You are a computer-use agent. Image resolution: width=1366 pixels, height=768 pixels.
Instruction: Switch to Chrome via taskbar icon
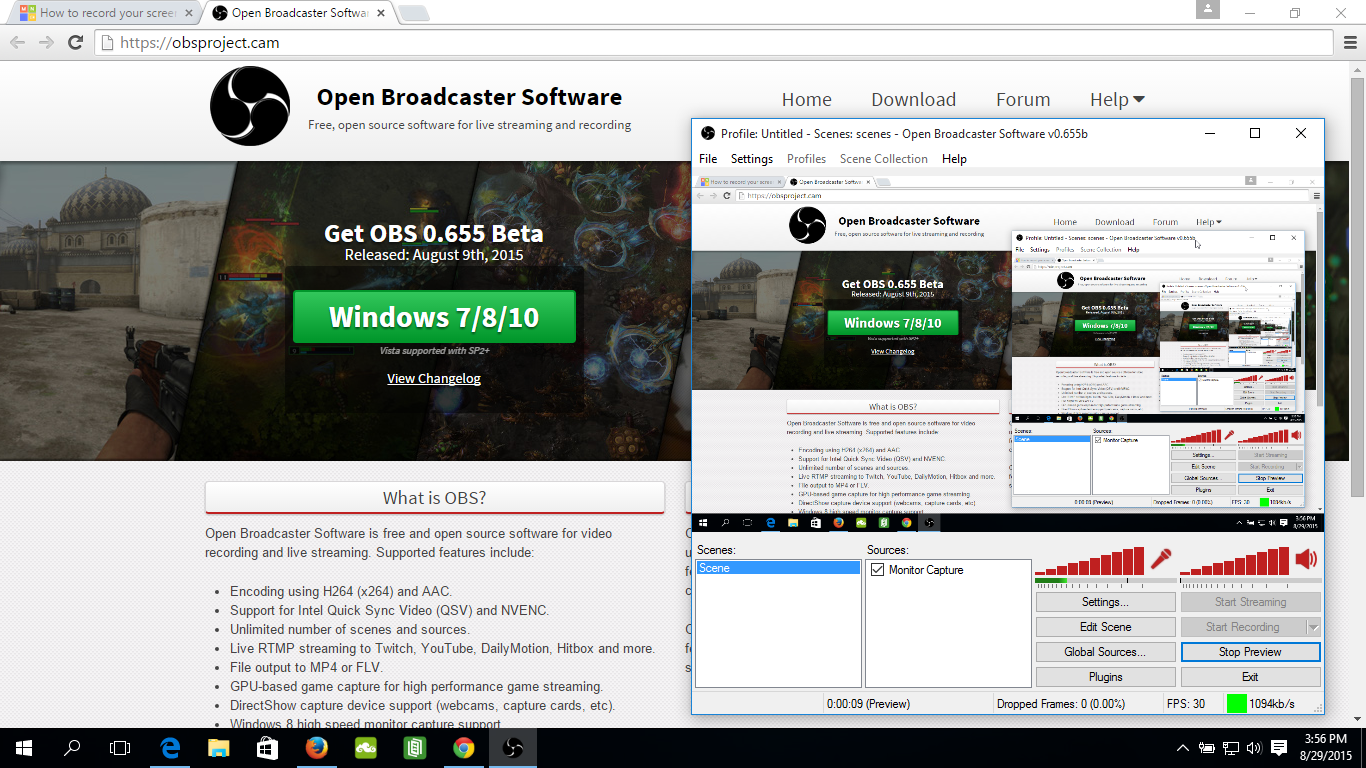(x=463, y=747)
